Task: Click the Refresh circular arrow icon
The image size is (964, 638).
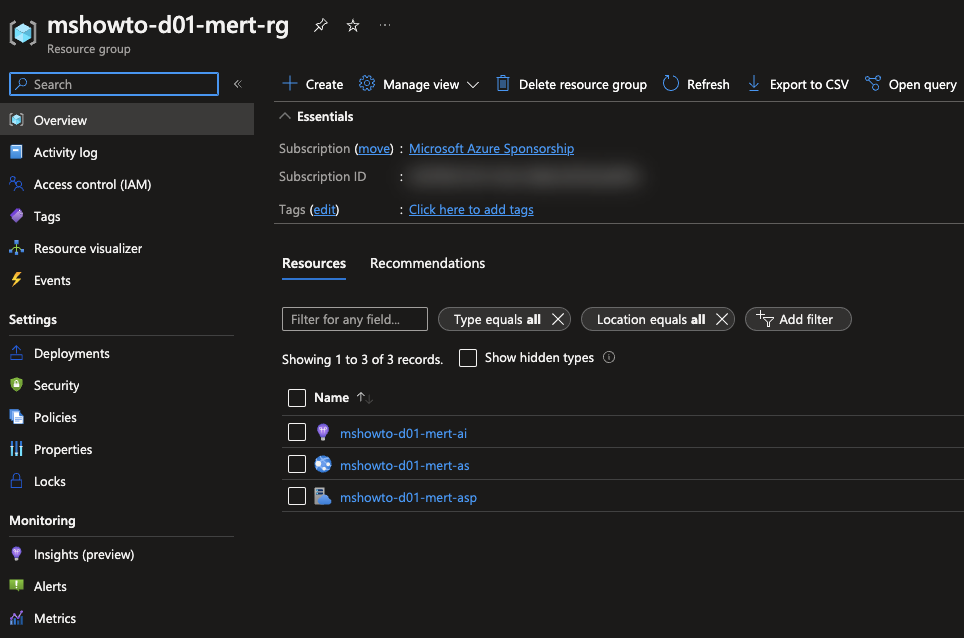Action: [x=671, y=84]
